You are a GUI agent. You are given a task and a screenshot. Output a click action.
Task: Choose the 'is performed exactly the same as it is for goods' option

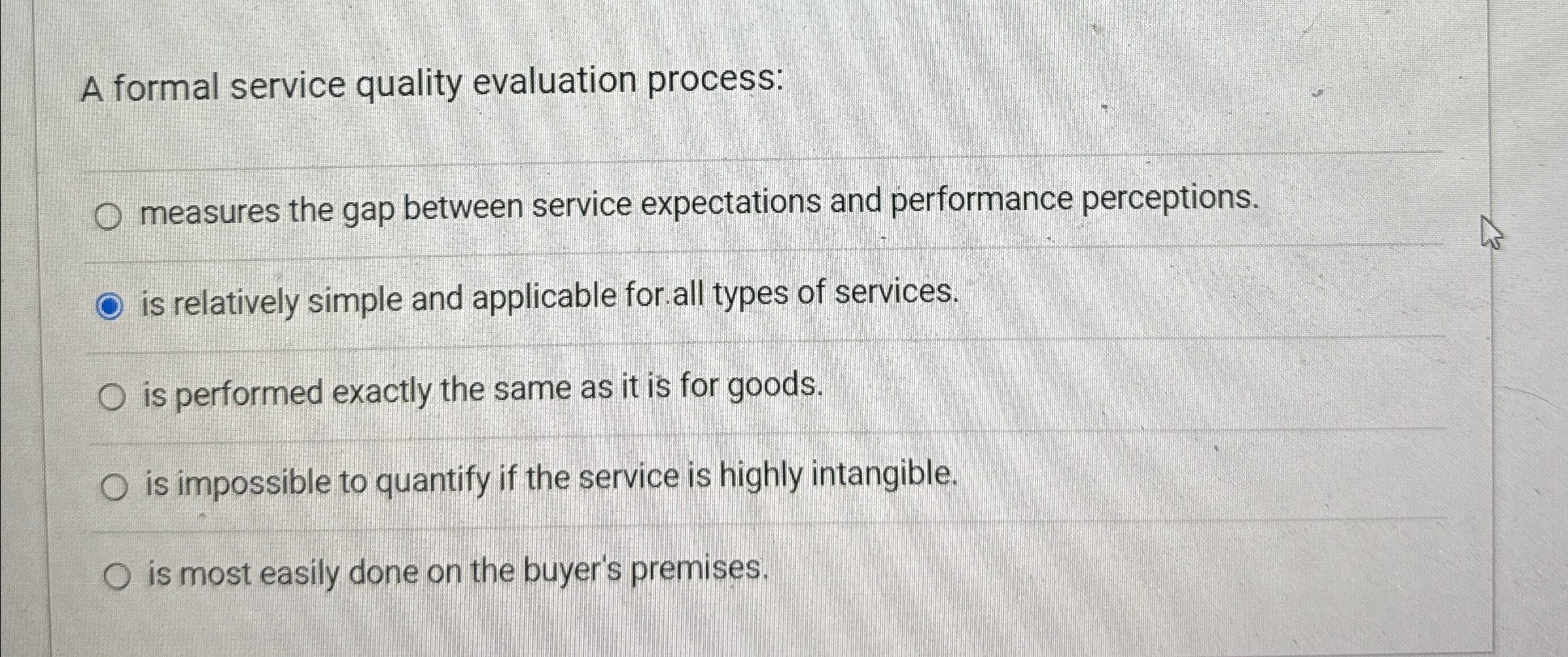coord(112,395)
